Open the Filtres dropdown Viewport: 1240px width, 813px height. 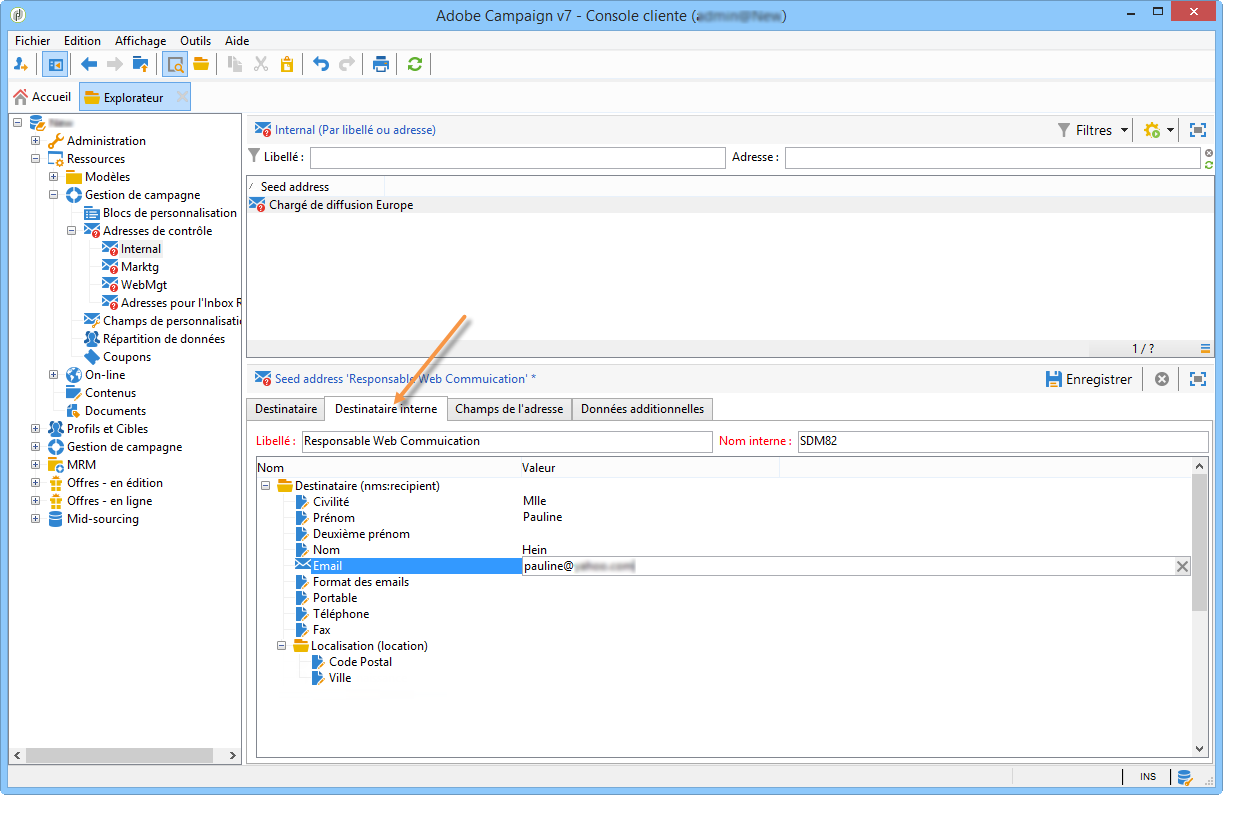pos(1093,130)
